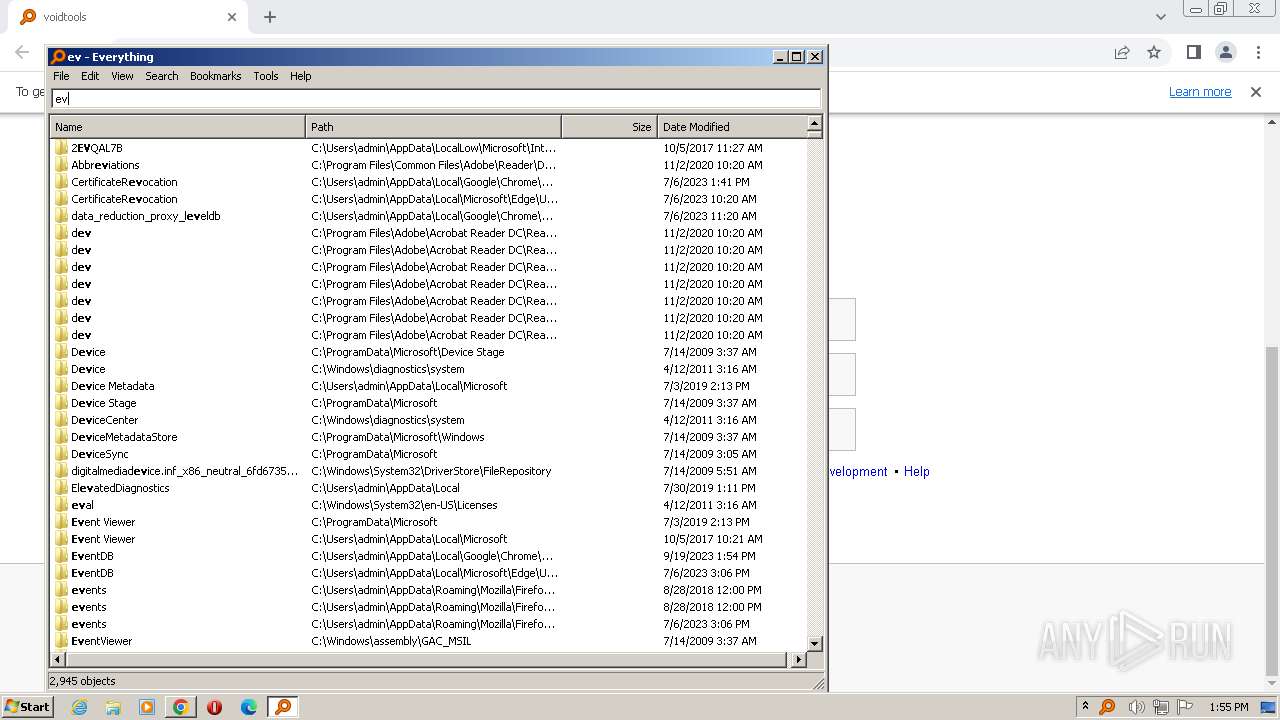Select the Abbreviations folder icon
This screenshot has width=1280, height=720.
[x=61, y=165]
